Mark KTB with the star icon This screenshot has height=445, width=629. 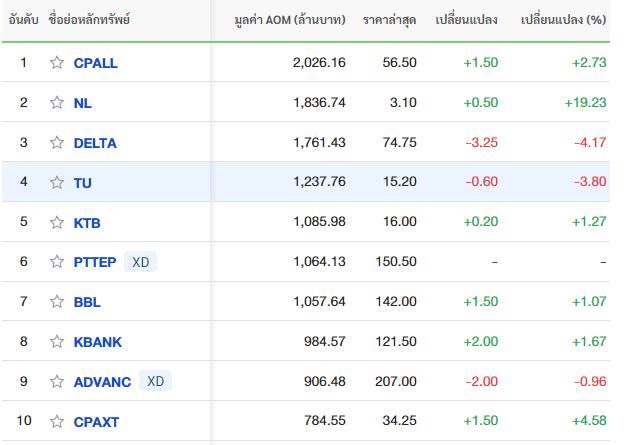click(x=57, y=223)
